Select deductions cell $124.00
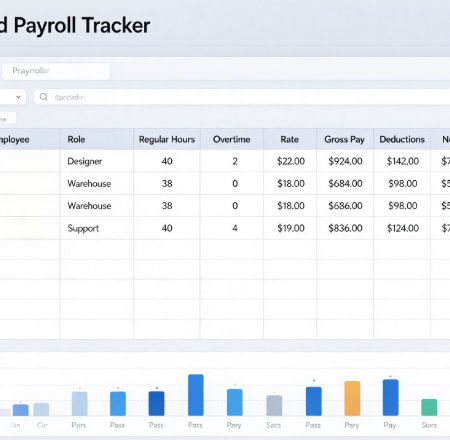Screen dimensions: 450x440 tap(402, 228)
